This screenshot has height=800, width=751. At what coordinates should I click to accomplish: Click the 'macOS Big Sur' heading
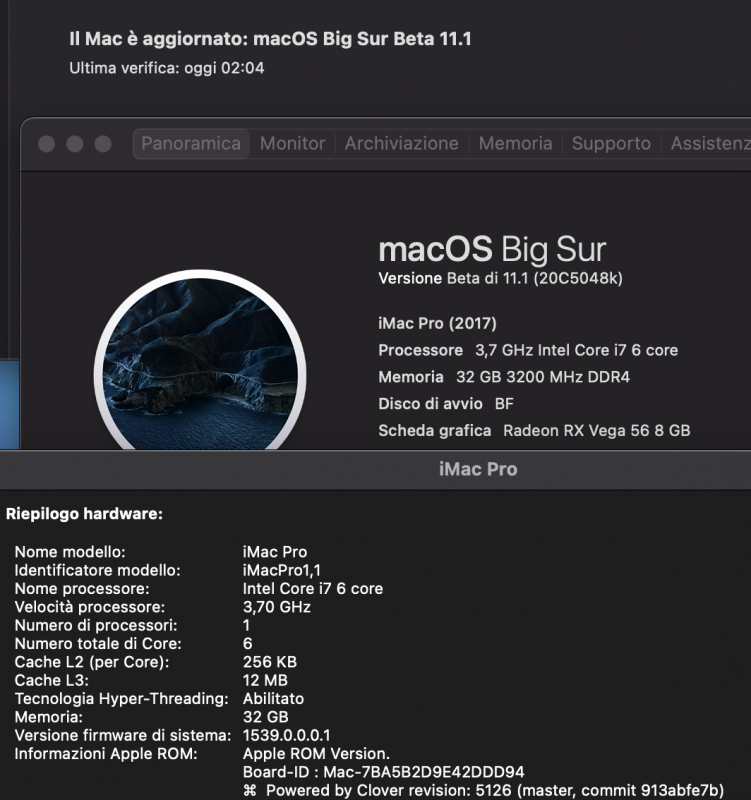coord(492,249)
